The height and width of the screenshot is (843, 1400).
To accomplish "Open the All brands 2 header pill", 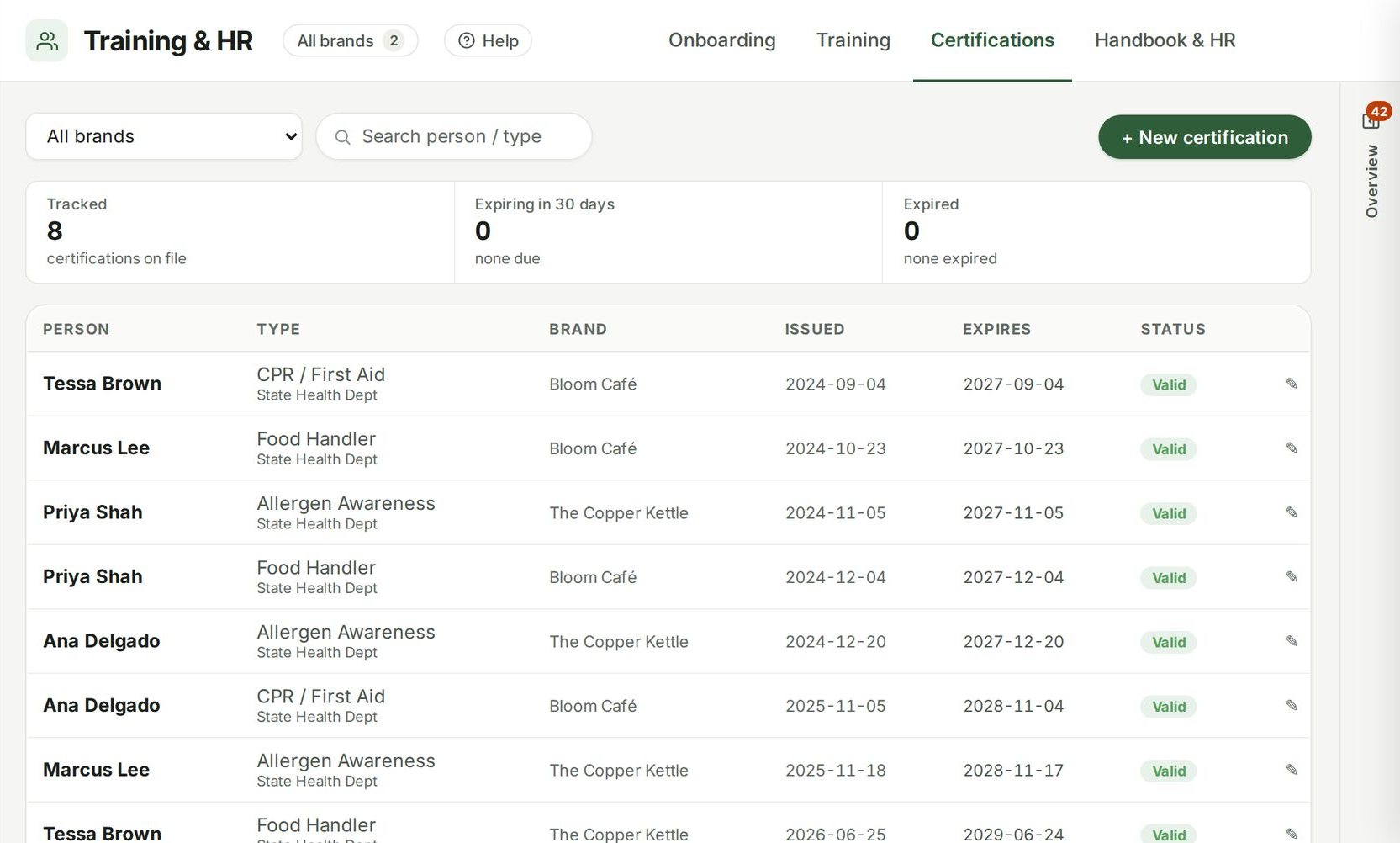I will pos(351,40).
